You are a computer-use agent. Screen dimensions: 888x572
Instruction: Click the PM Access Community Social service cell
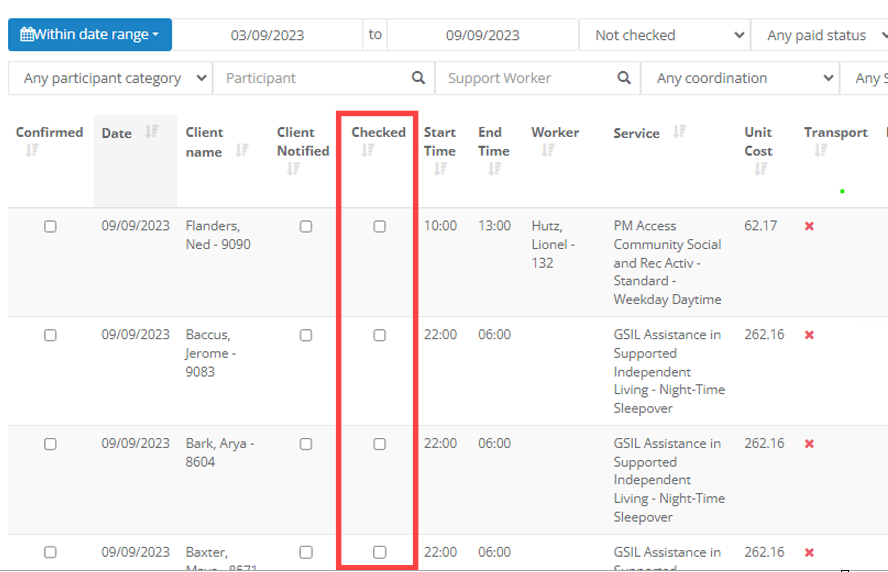[668, 262]
